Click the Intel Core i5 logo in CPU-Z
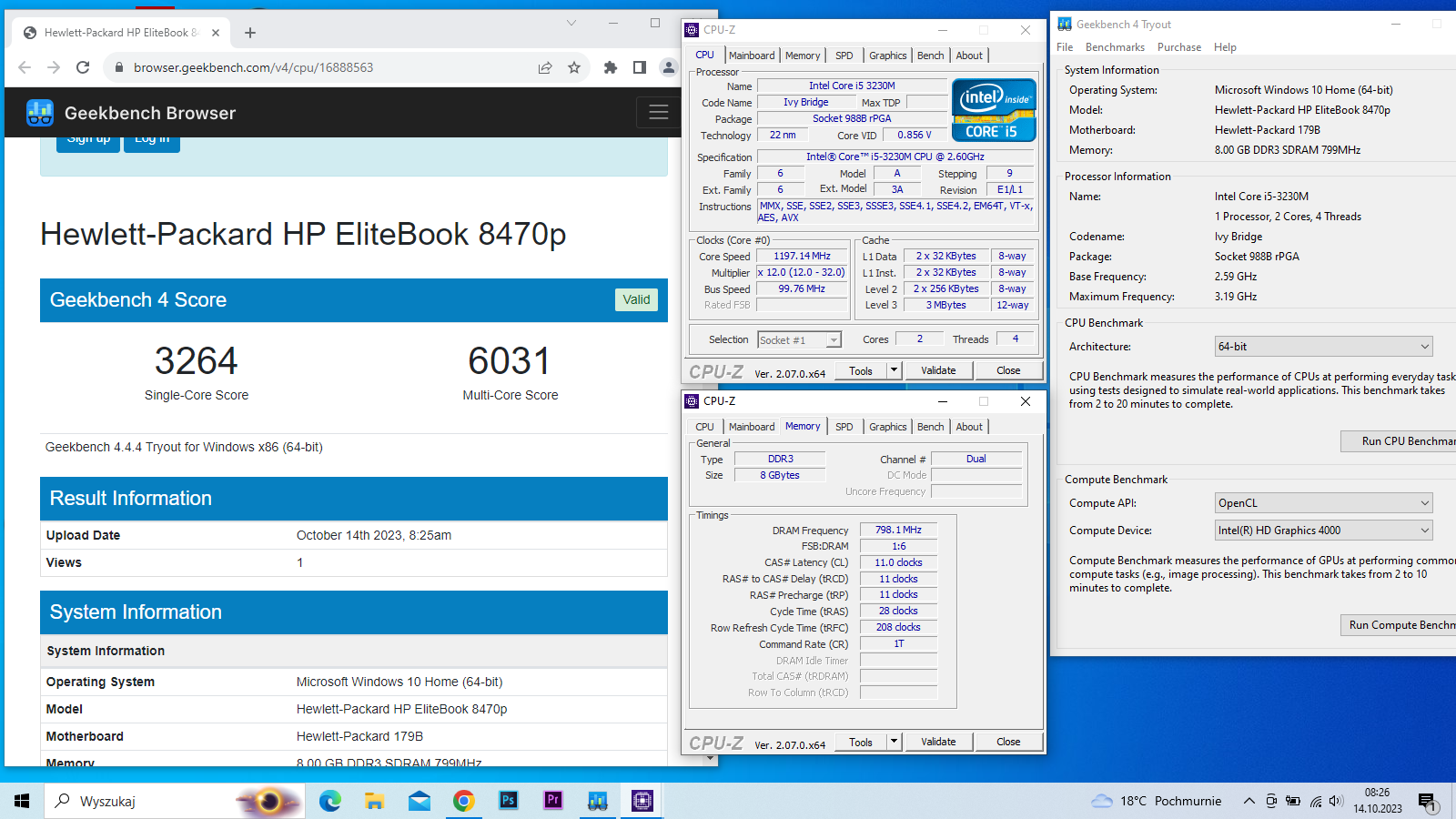This screenshot has height=819, width=1456. point(994,110)
